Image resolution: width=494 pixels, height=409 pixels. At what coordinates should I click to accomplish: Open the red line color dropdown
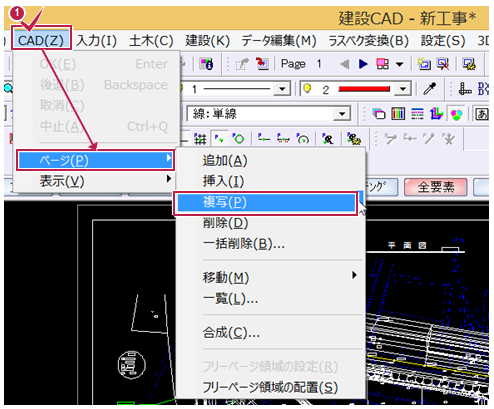coord(403,89)
